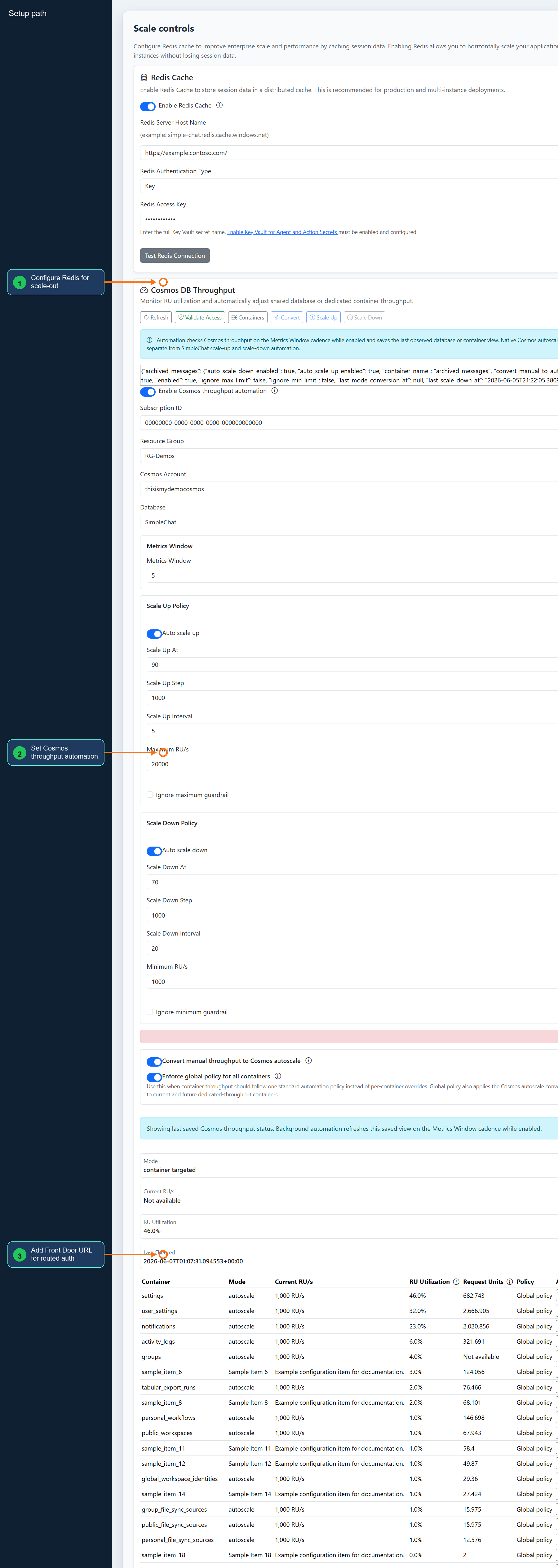The width and height of the screenshot is (558, 1568).
Task: Toggle Enable Redis Cache switch
Action: point(148,107)
